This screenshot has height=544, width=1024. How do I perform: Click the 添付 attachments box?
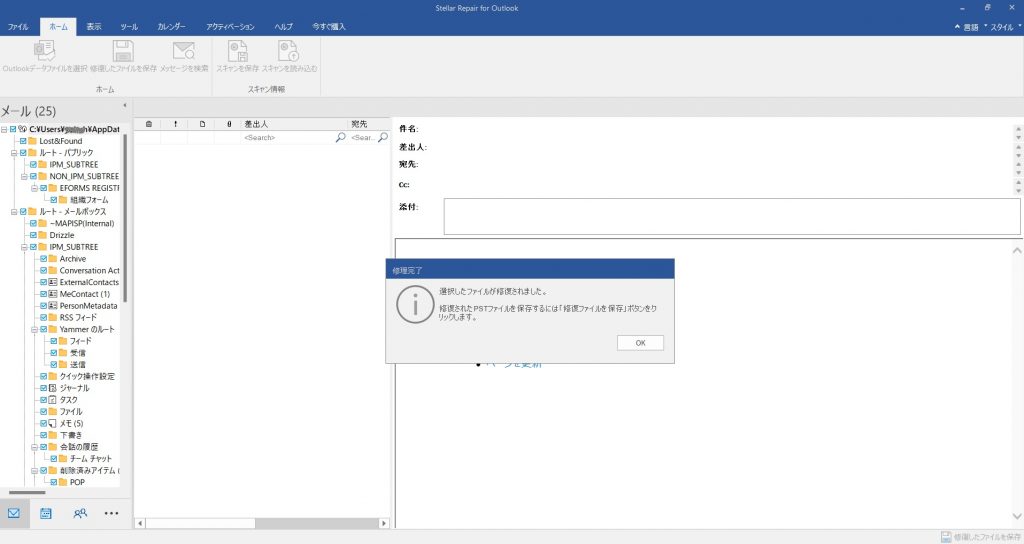tap(731, 216)
